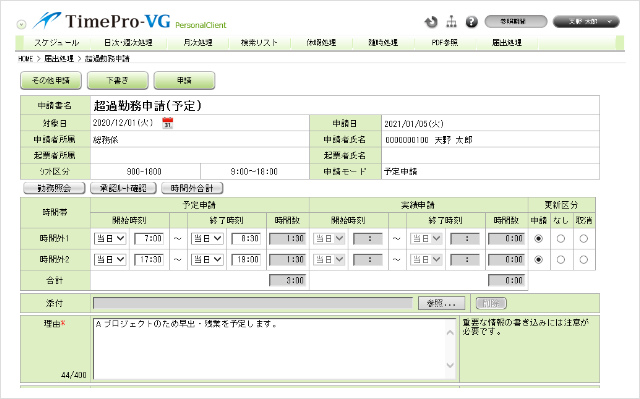
Task: Click the back arrow icon in header
Action: [x=431, y=22]
